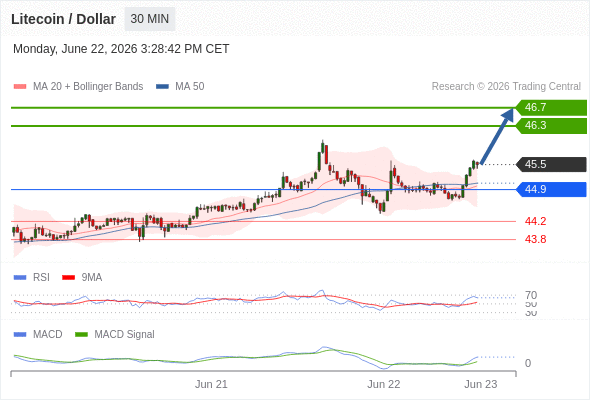The width and height of the screenshot is (590, 400).
Task: Click the green MACD Signal legend swatch
Action: point(81,335)
